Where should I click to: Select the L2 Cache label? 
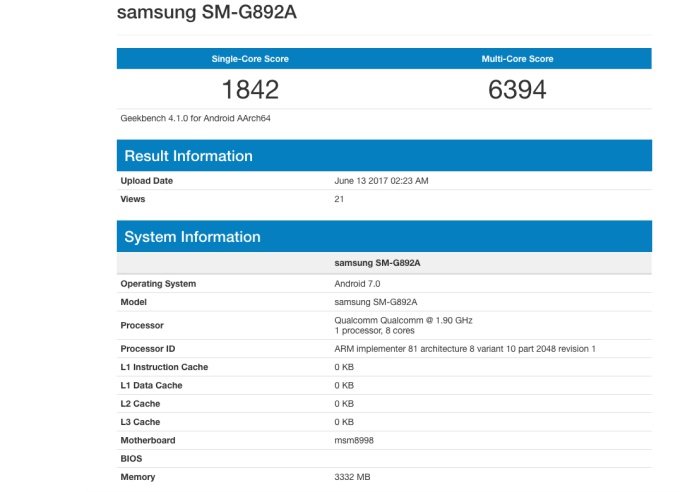[140, 403]
